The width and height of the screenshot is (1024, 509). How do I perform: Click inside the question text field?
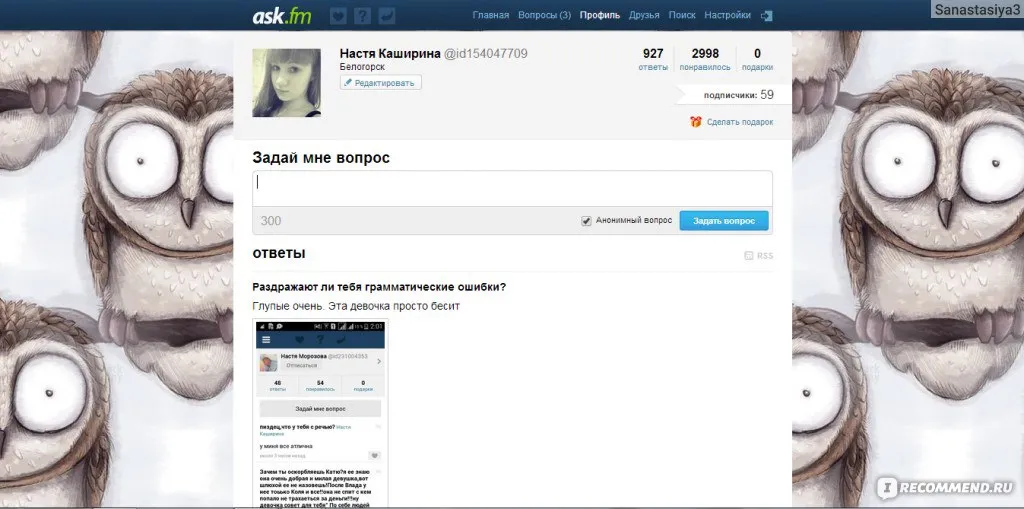512,189
